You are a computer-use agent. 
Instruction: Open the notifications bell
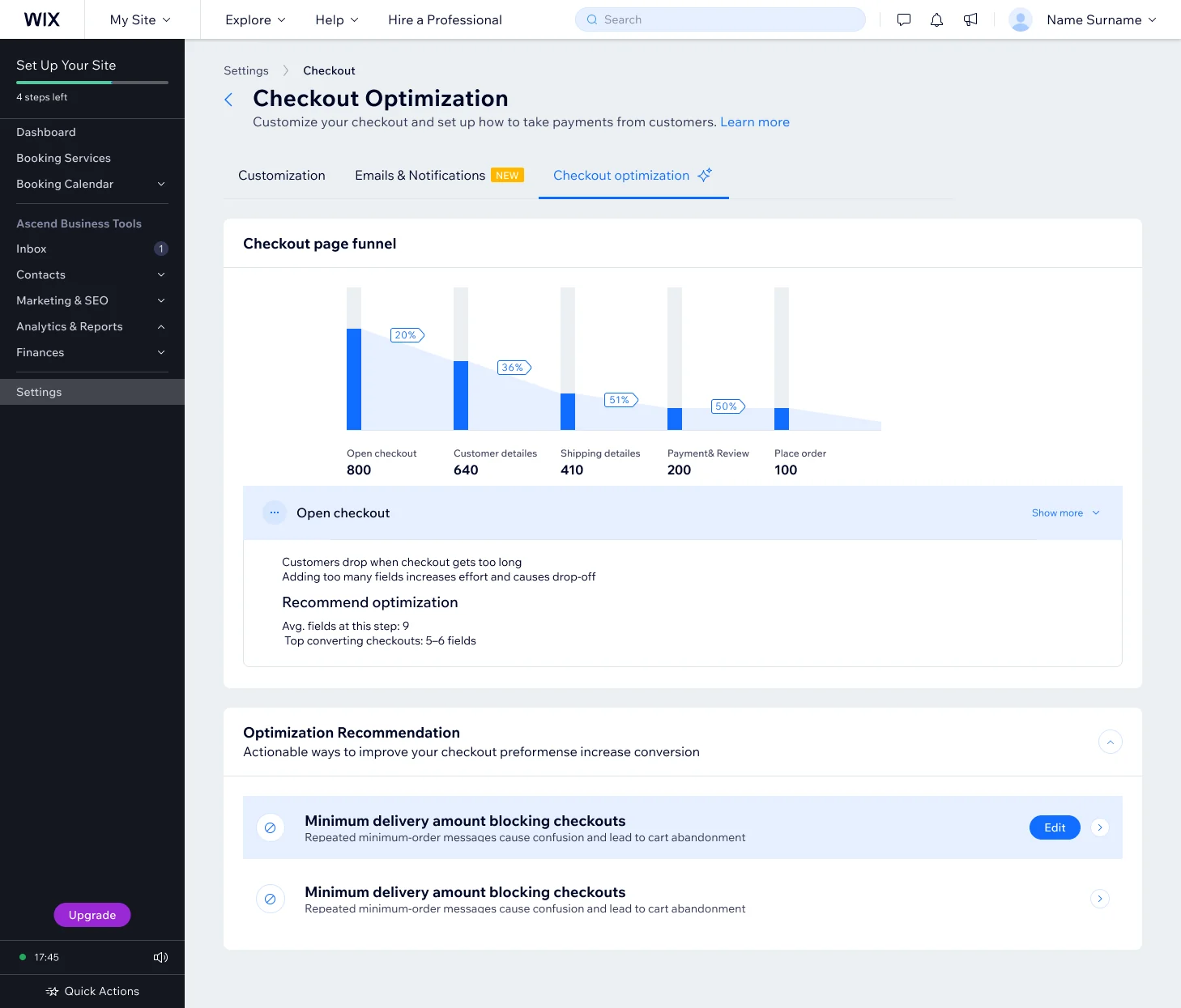click(x=936, y=19)
